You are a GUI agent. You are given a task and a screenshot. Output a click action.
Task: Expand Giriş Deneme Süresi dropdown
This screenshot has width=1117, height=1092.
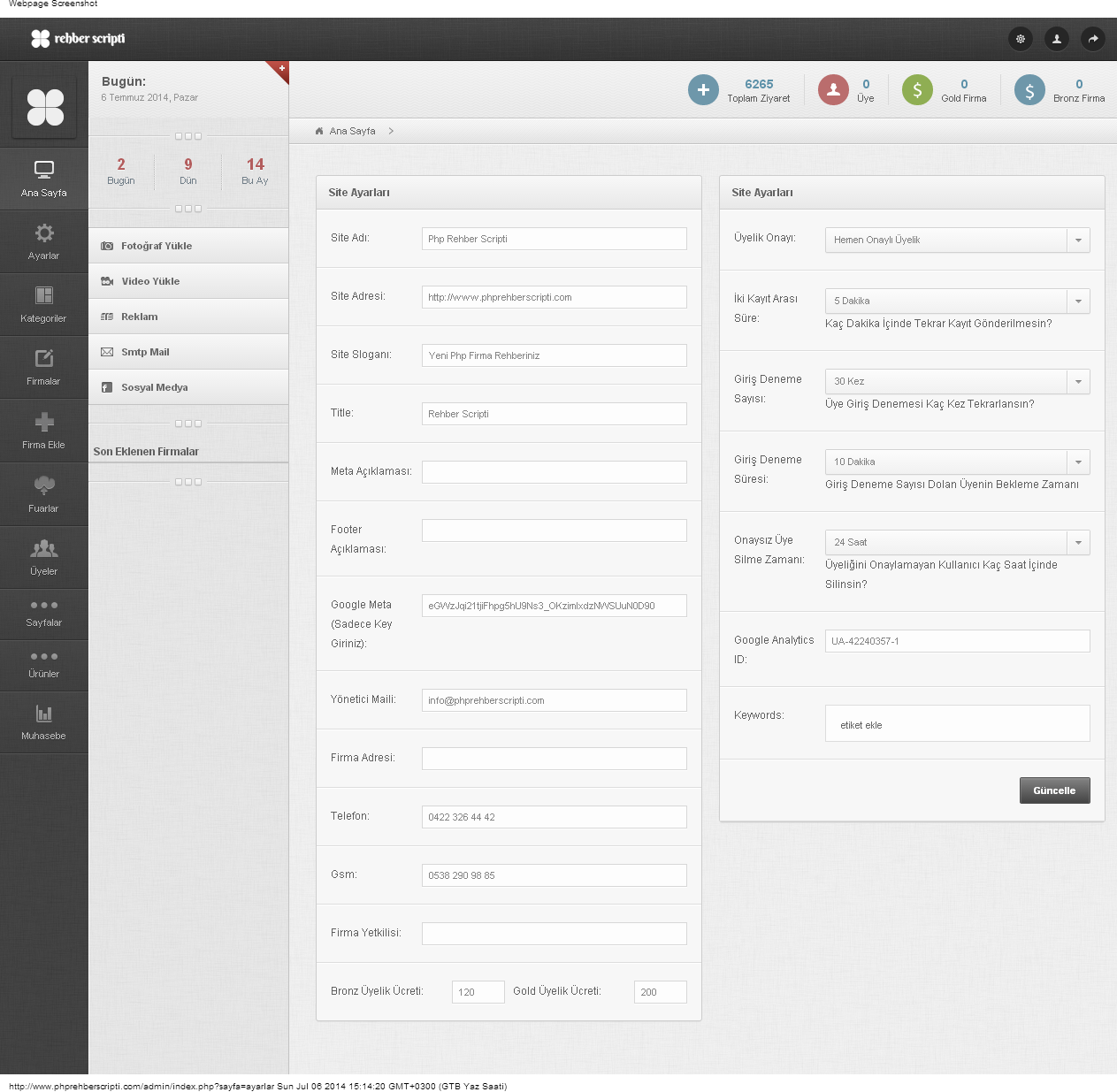957,462
